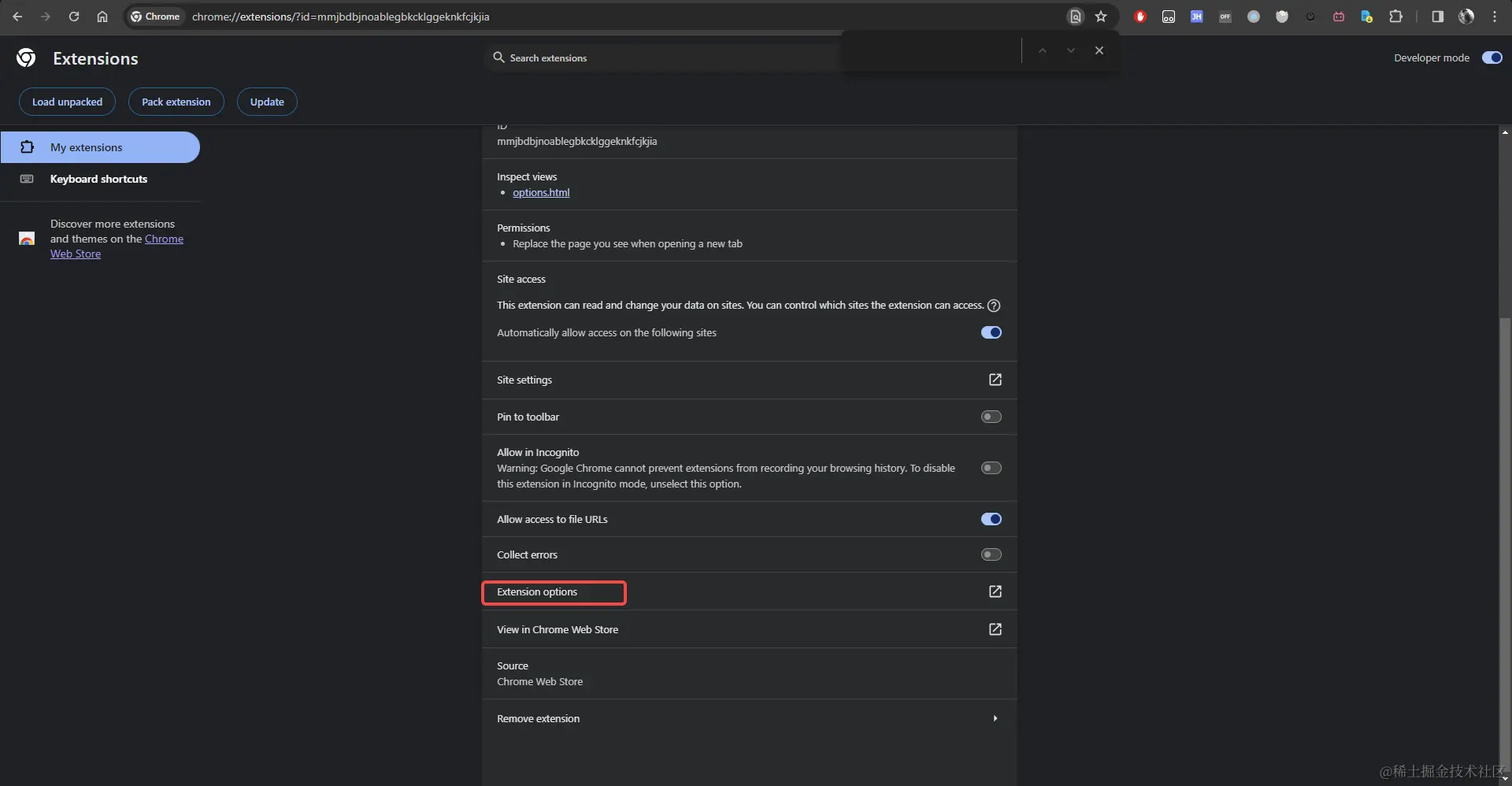Go back with the browser back arrow
This screenshot has width=1512, height=786.
click(17, 17)
